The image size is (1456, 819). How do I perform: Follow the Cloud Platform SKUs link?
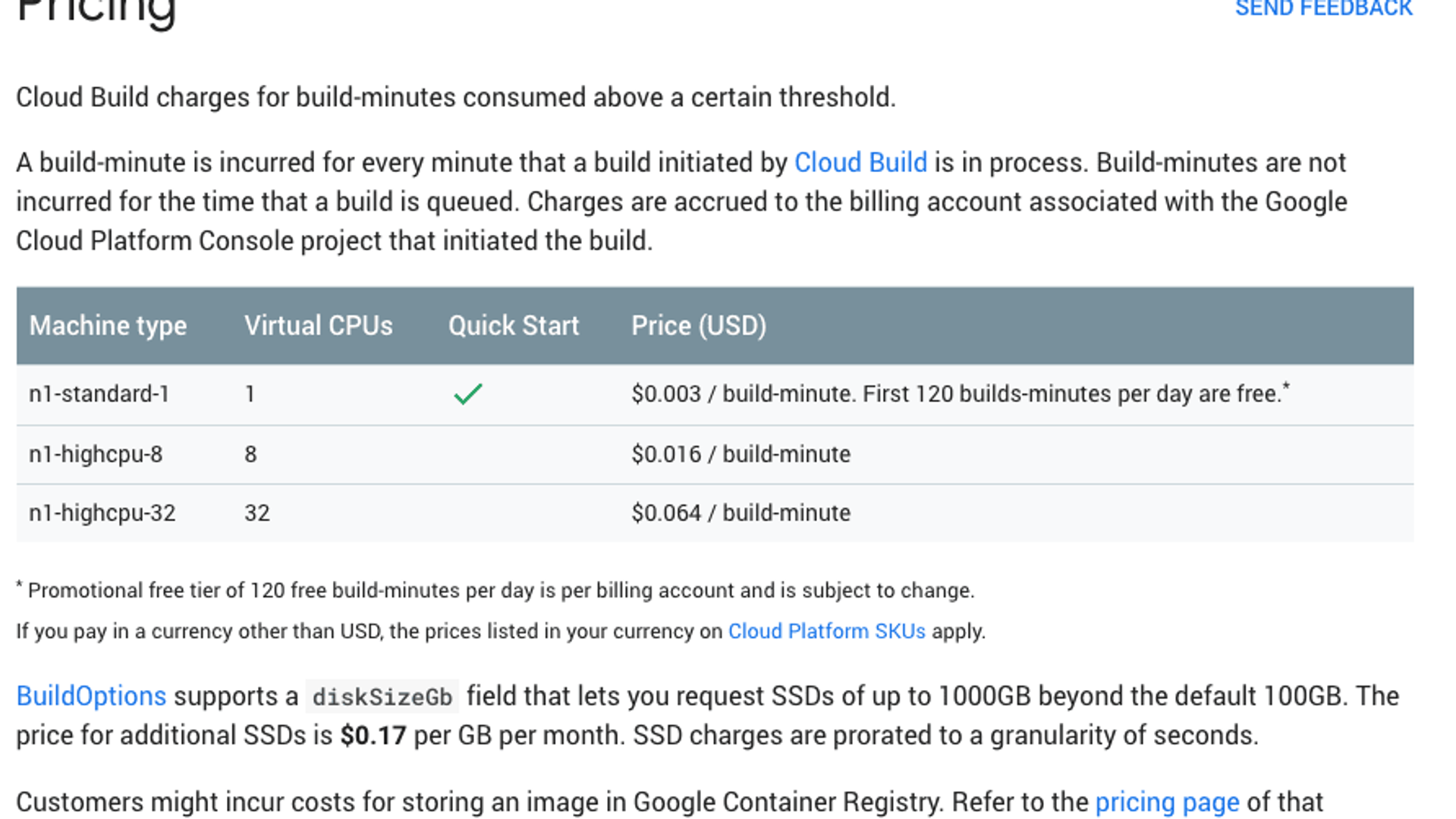click(x=826, y=631)
